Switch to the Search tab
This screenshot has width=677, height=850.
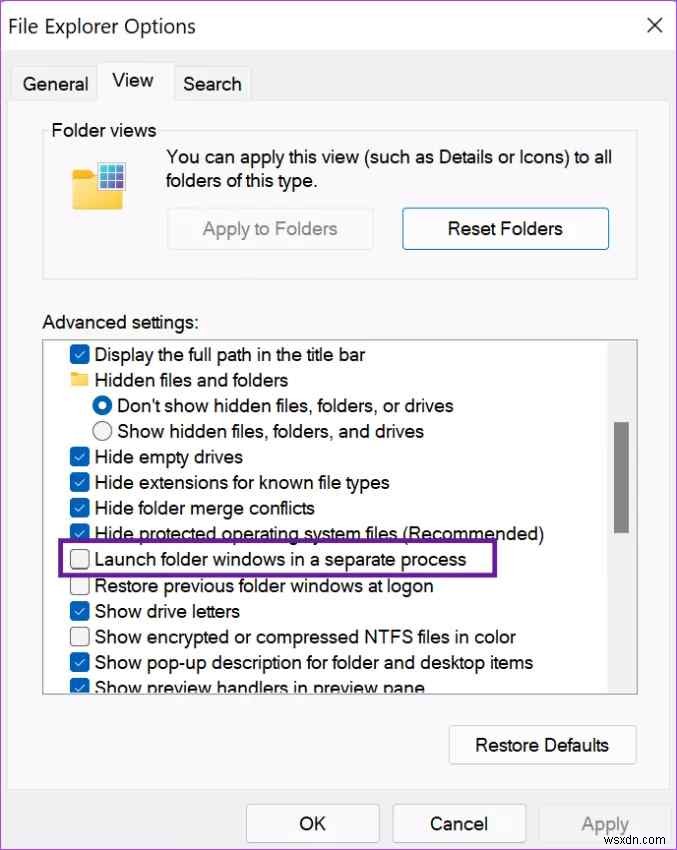[212, 83]
